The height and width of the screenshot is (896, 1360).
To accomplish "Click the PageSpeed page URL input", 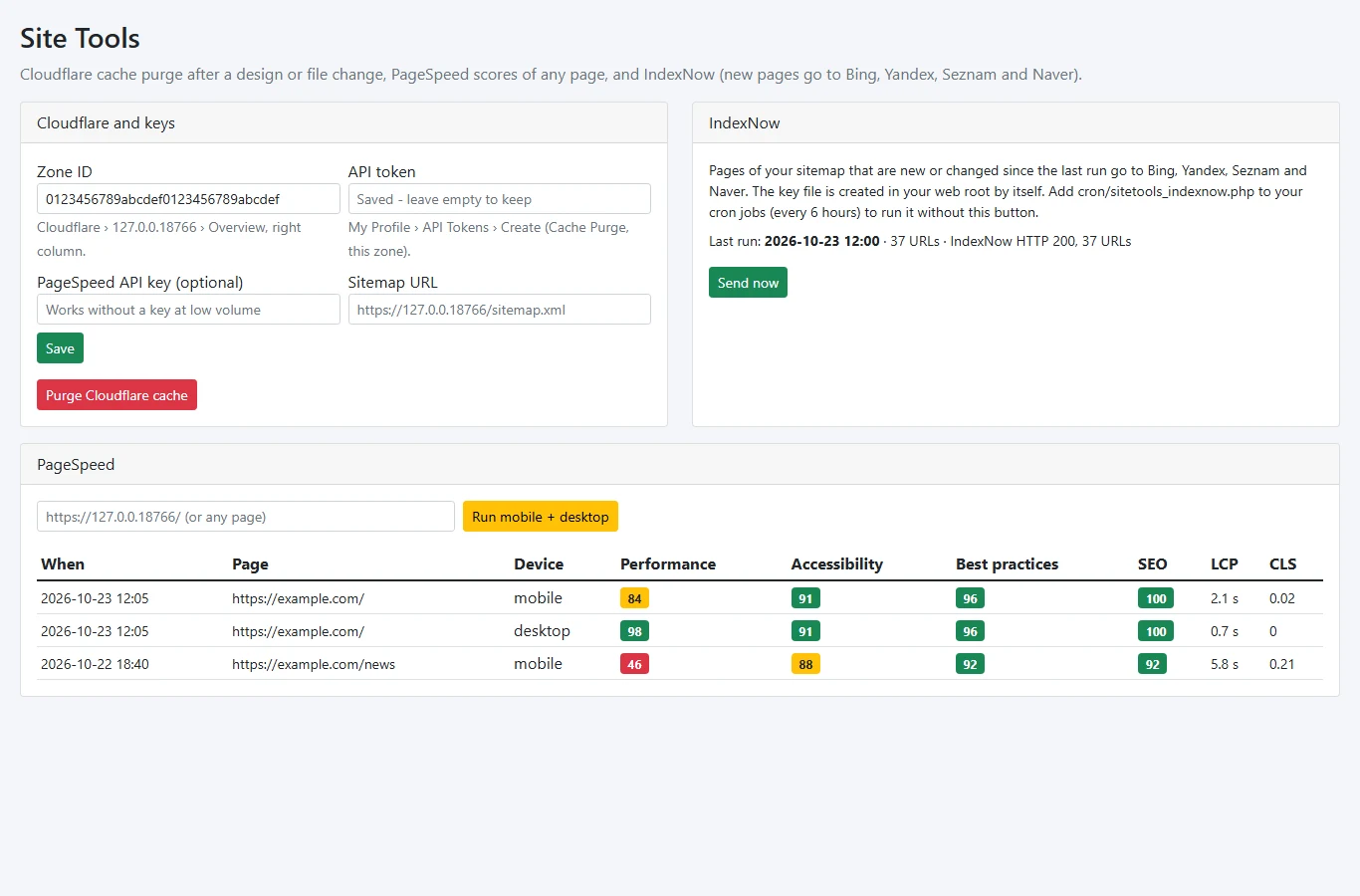I will (246, 517).
